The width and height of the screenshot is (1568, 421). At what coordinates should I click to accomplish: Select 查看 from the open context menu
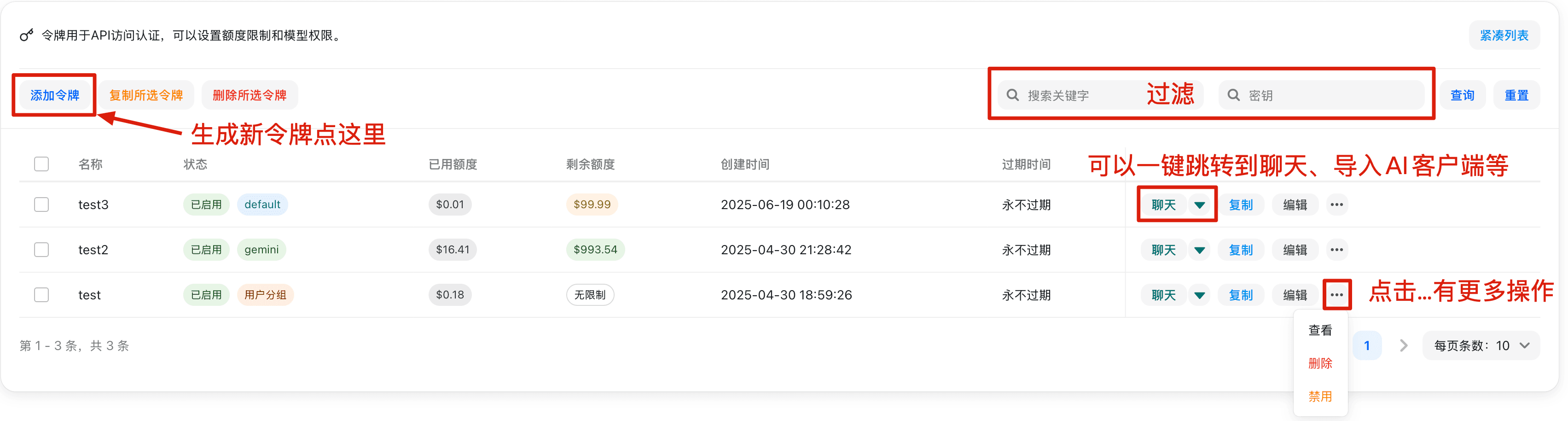[1320, 330]
